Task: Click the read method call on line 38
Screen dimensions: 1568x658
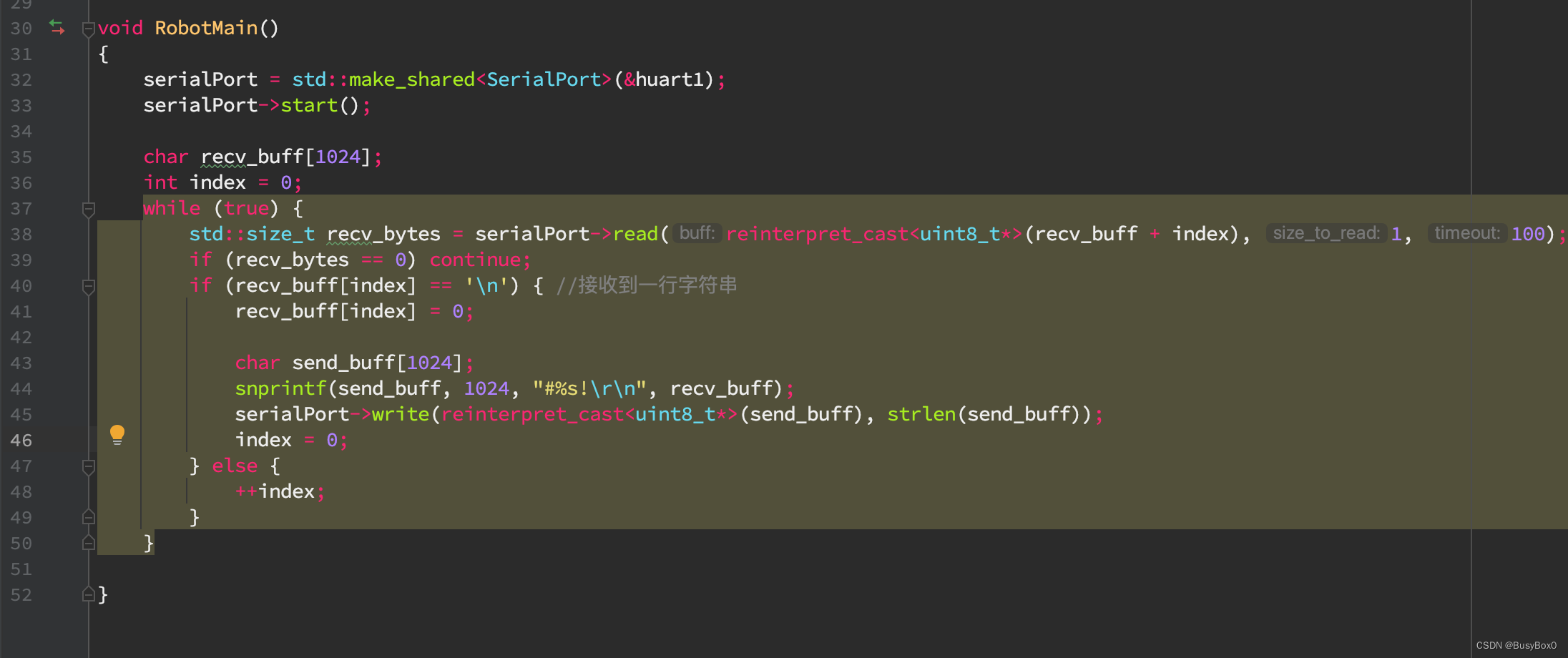Action: point(635,234)
